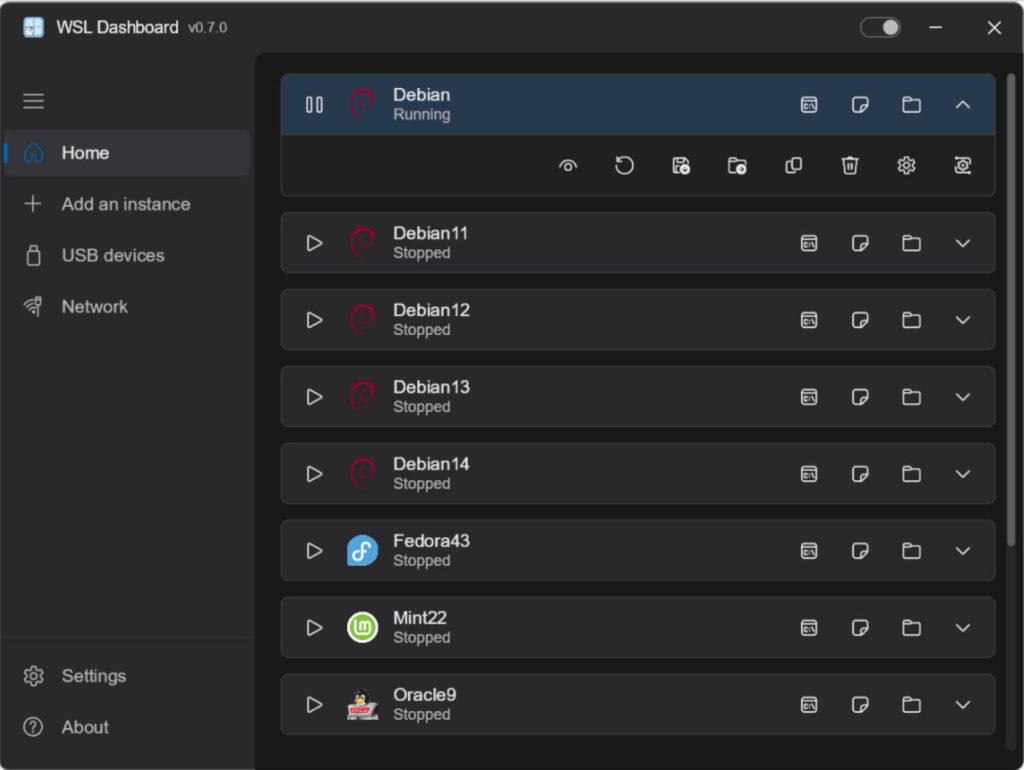Click the export save icon for Debian
Viewport: 1024px width, 770px height.
(x=680, y=165)
